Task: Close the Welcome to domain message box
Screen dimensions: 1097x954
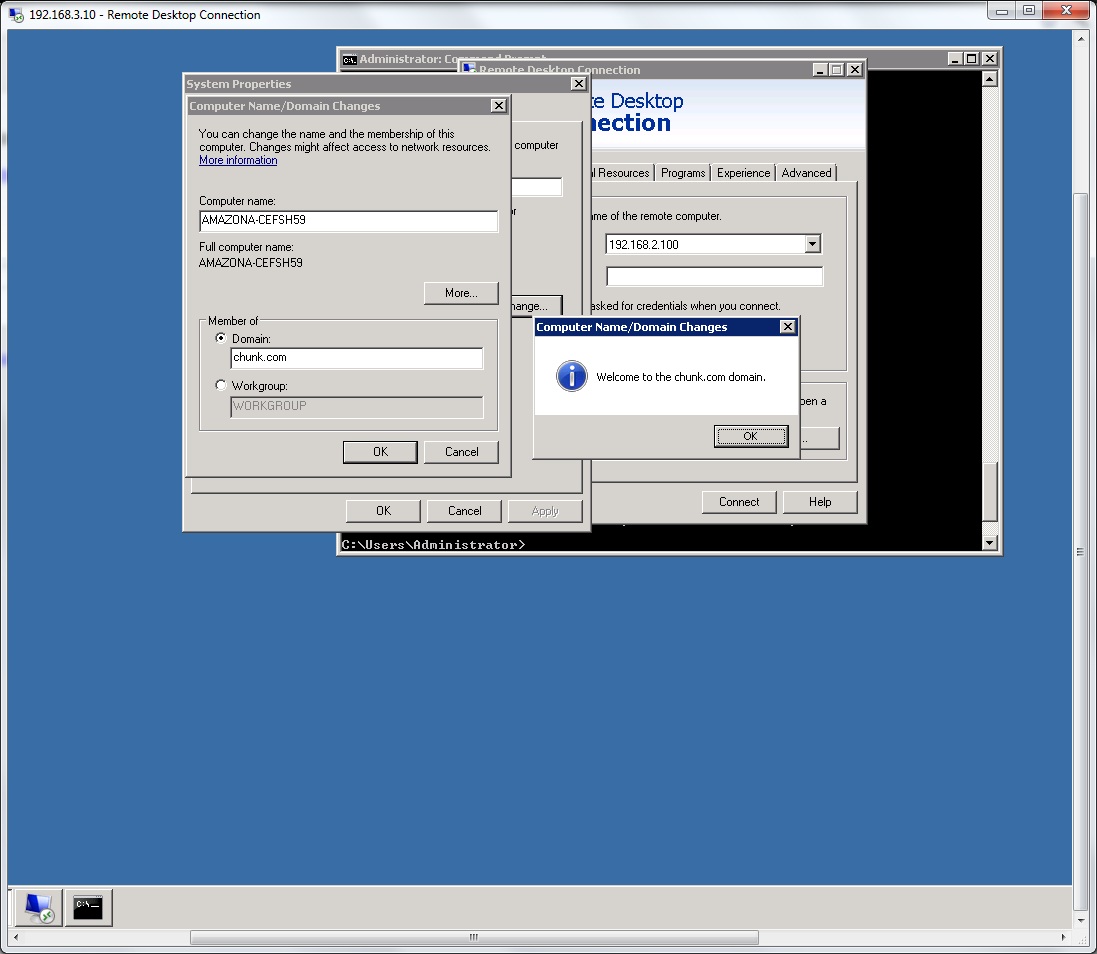Action: pyautogui.click(x=787, y=327)
